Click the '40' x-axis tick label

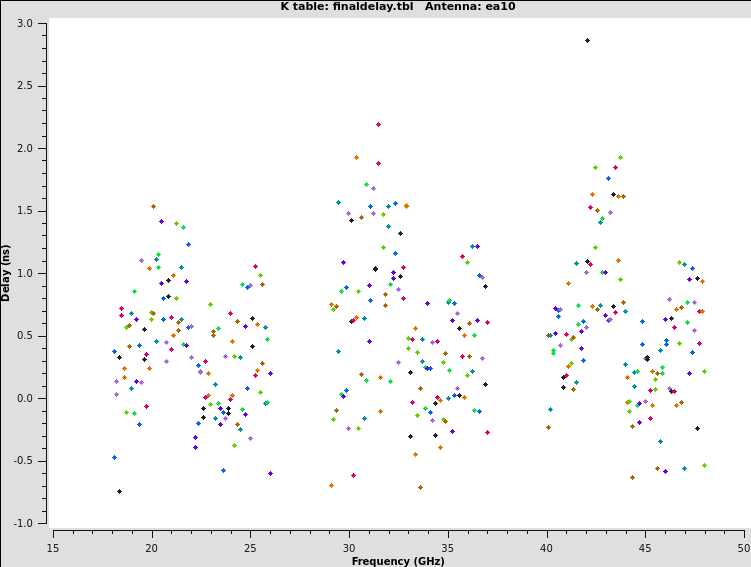tap(546, 547)
